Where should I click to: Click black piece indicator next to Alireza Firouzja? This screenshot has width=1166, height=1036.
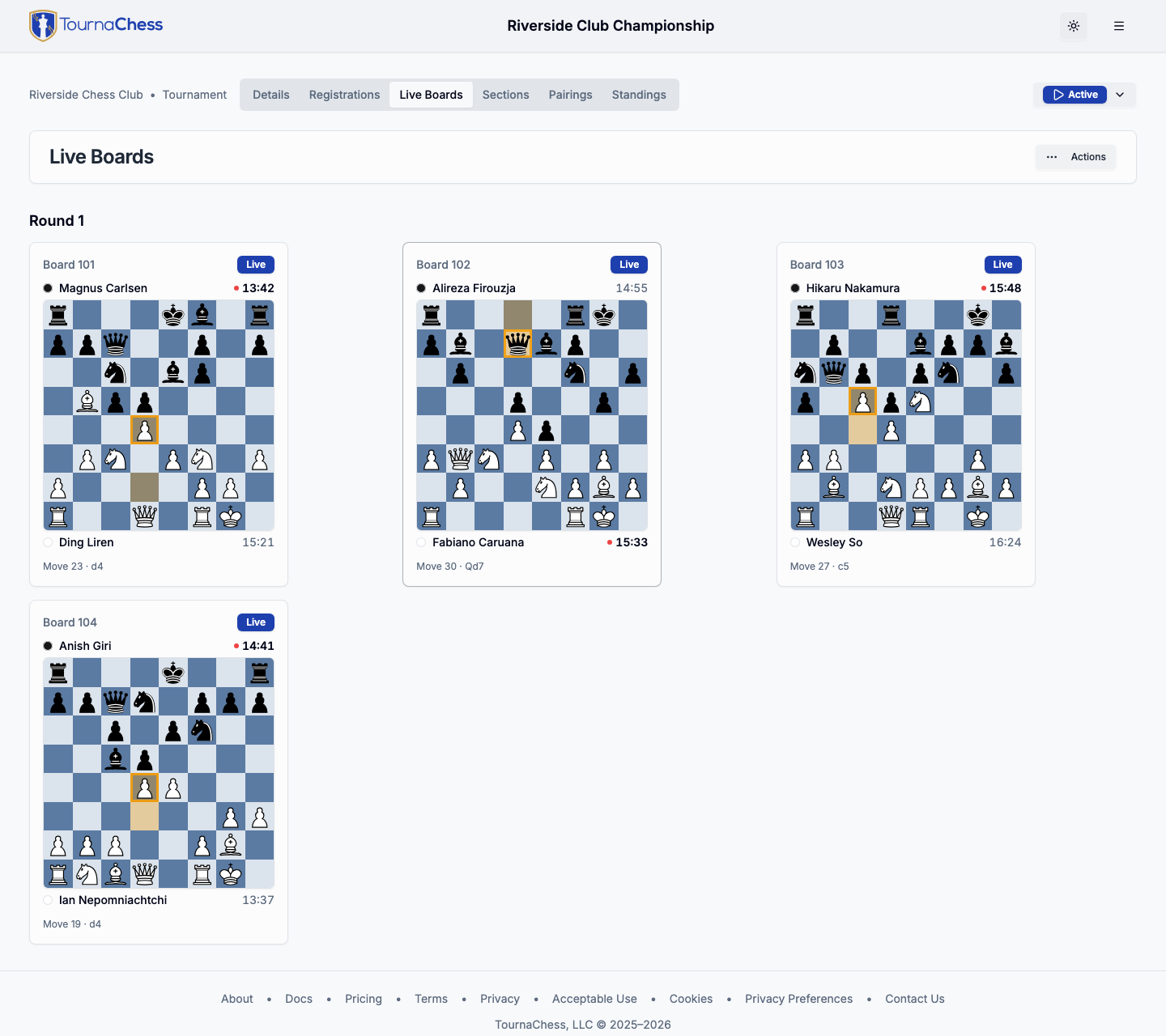(421, 288)
